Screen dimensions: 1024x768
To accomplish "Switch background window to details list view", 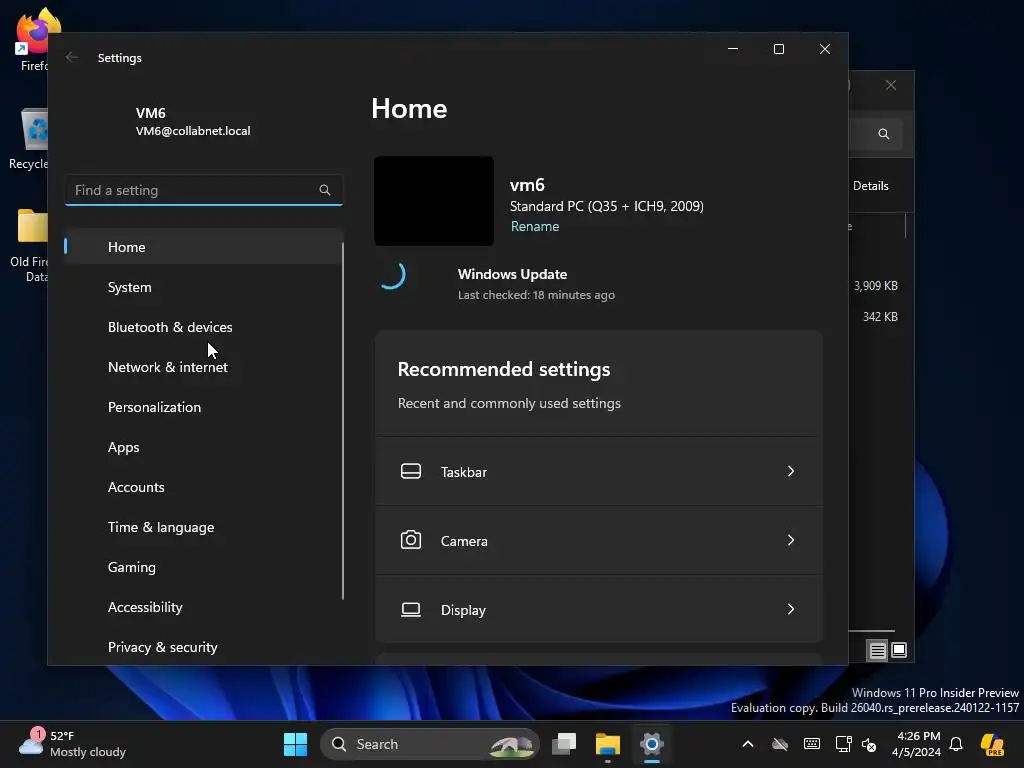I will 877,650.
